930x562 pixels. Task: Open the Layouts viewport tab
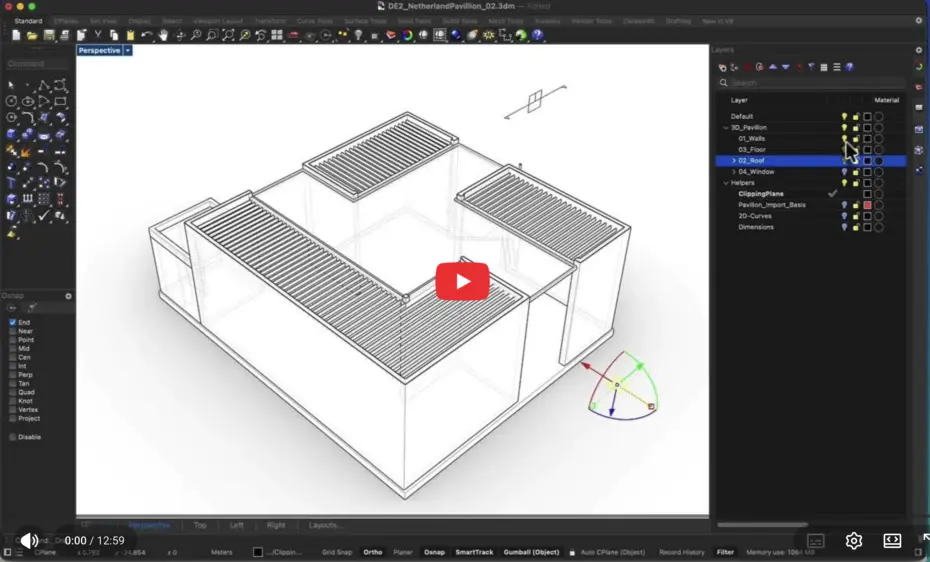[326, 525]
